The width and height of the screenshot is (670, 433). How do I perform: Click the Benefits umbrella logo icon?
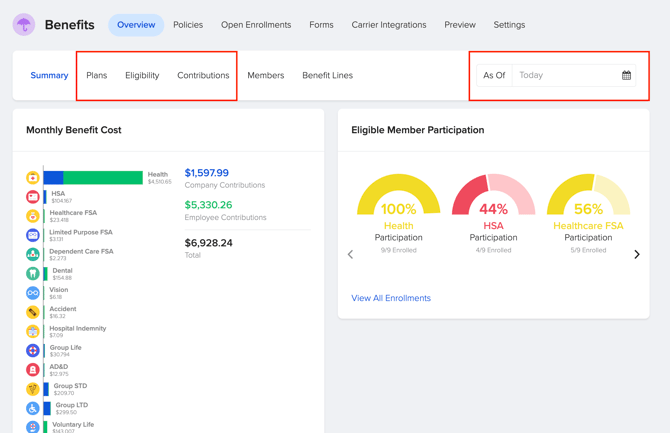pyautogui.click(x=24, y=25)
